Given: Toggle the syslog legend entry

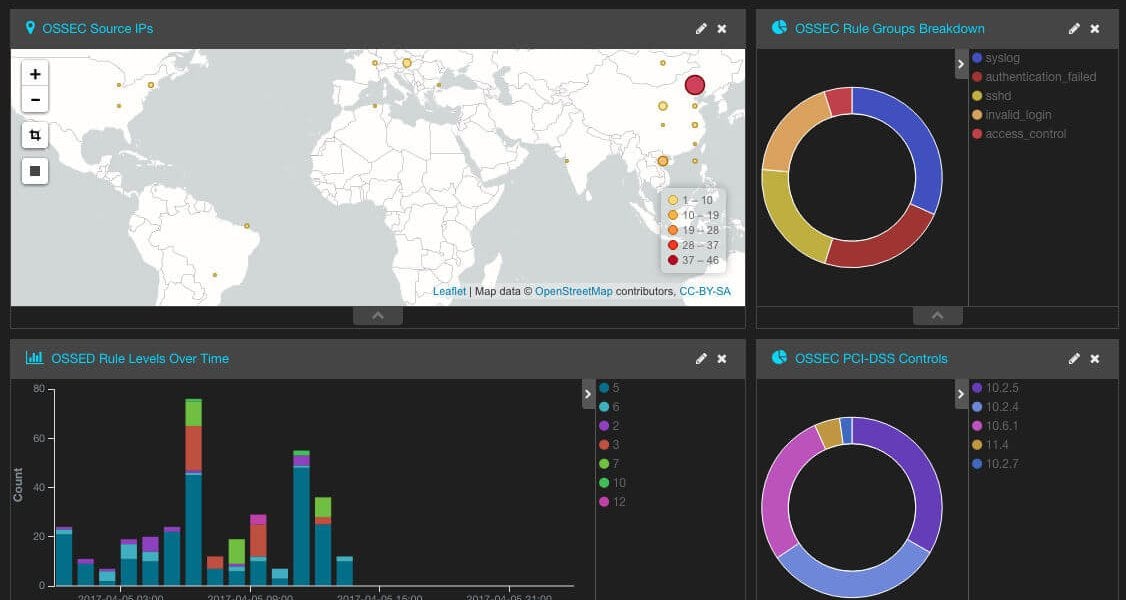Looking at the screenshot, I should click(x=995, y=57).
